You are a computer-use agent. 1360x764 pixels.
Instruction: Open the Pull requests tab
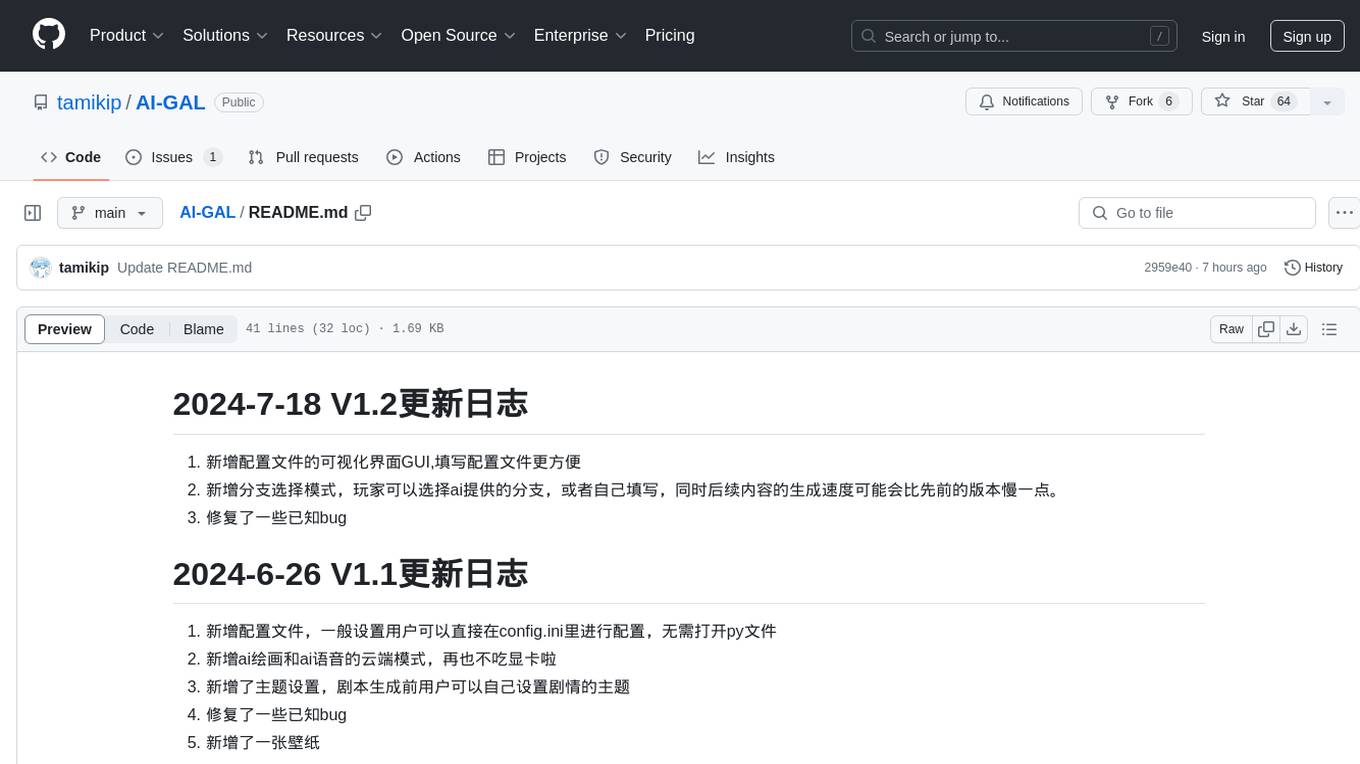click(x=303, y=157)
